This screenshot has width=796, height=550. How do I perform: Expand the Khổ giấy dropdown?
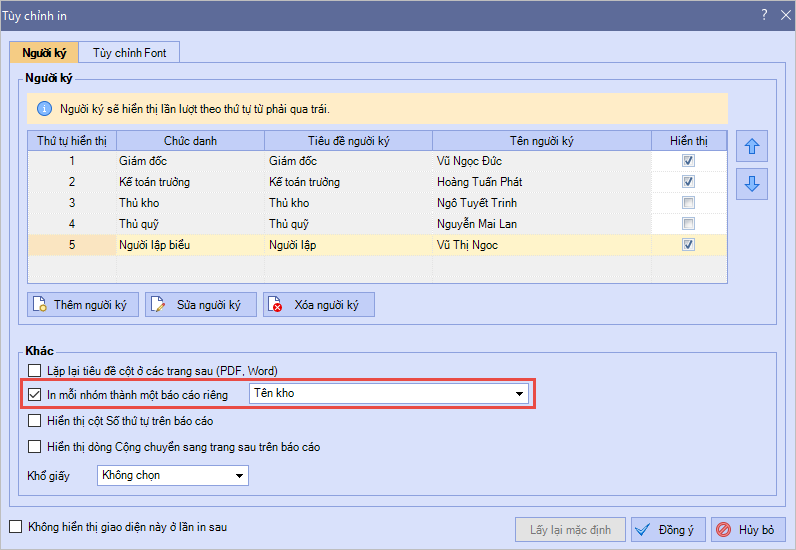[x=238, y=476]
